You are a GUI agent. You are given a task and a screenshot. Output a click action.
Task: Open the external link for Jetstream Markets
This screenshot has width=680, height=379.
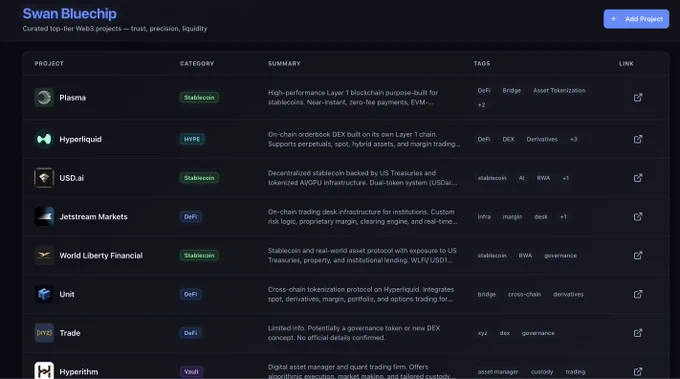[x=638, y=216]
